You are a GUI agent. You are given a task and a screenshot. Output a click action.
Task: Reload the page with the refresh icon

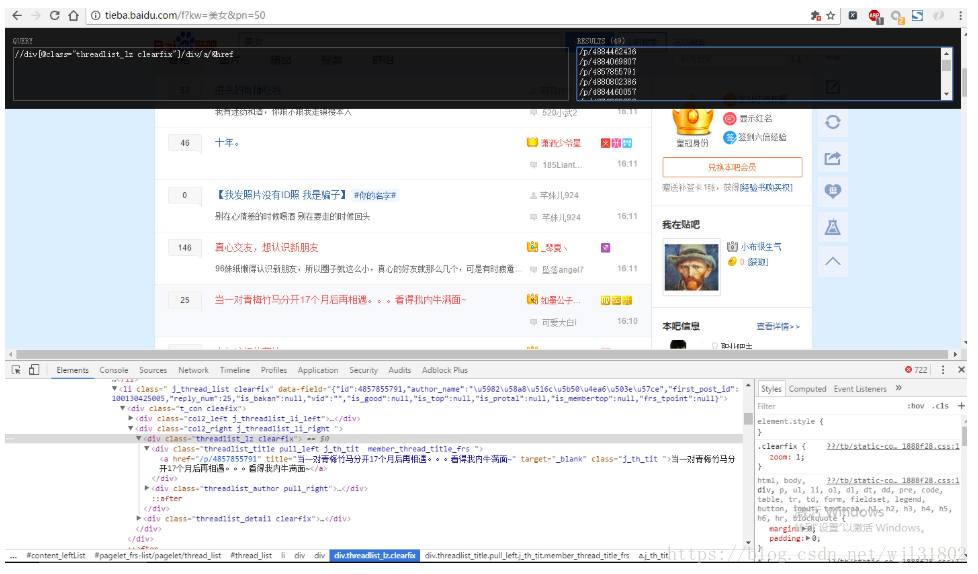[x=55, y=16]
